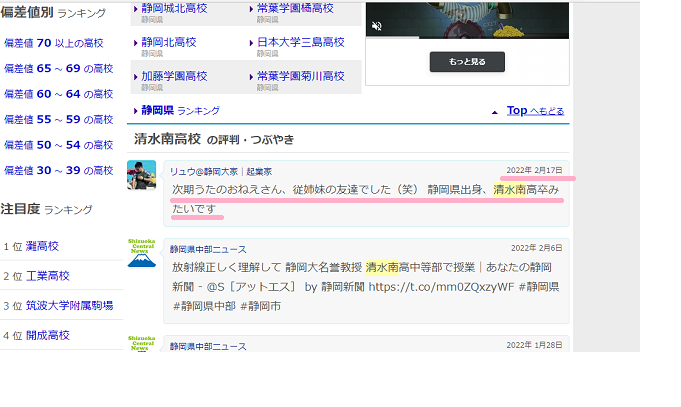
Task: Click the リュウ@静岡大家 profile avatar
Action: 142,175
